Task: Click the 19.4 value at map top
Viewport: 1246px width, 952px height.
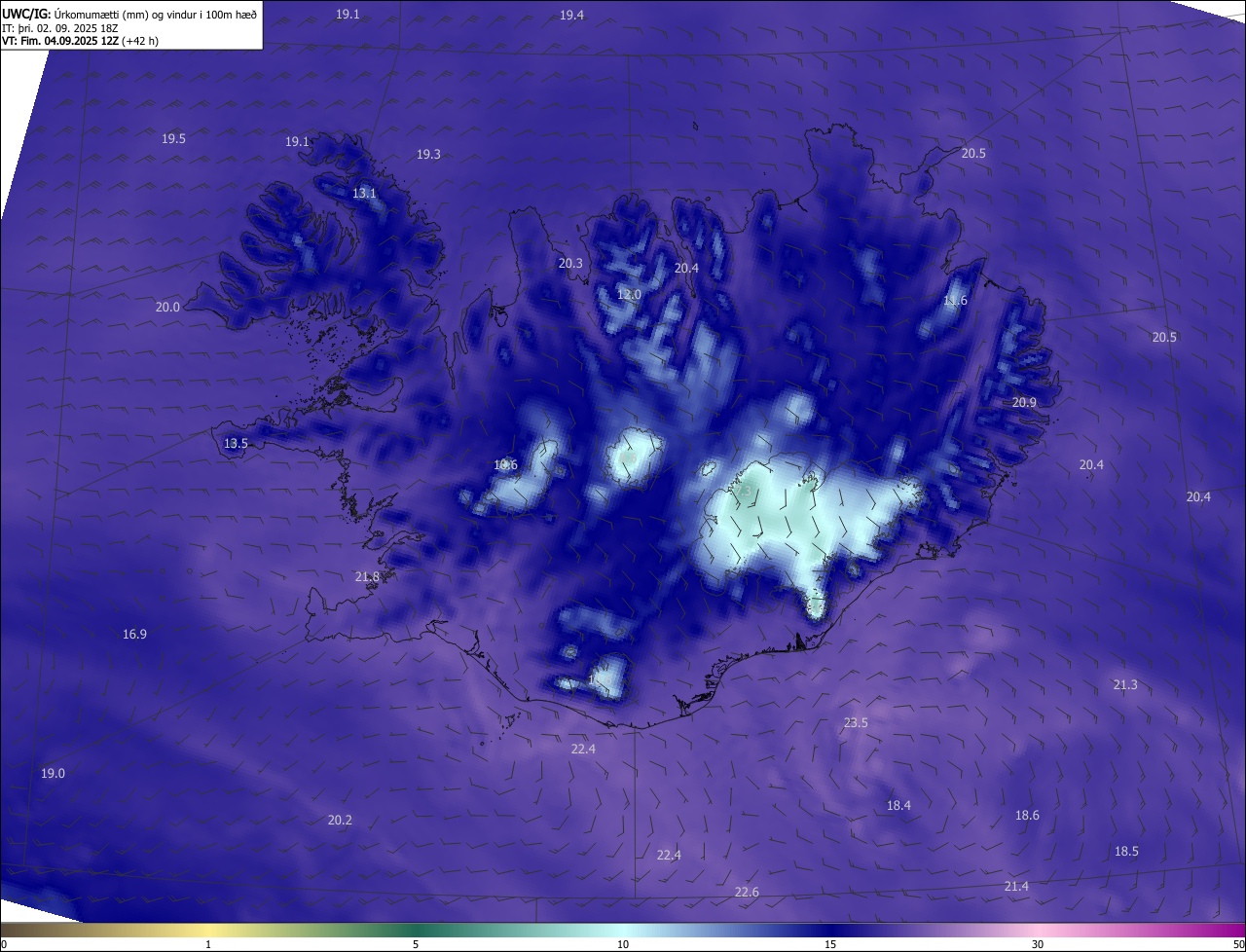Action: (571, 15)
